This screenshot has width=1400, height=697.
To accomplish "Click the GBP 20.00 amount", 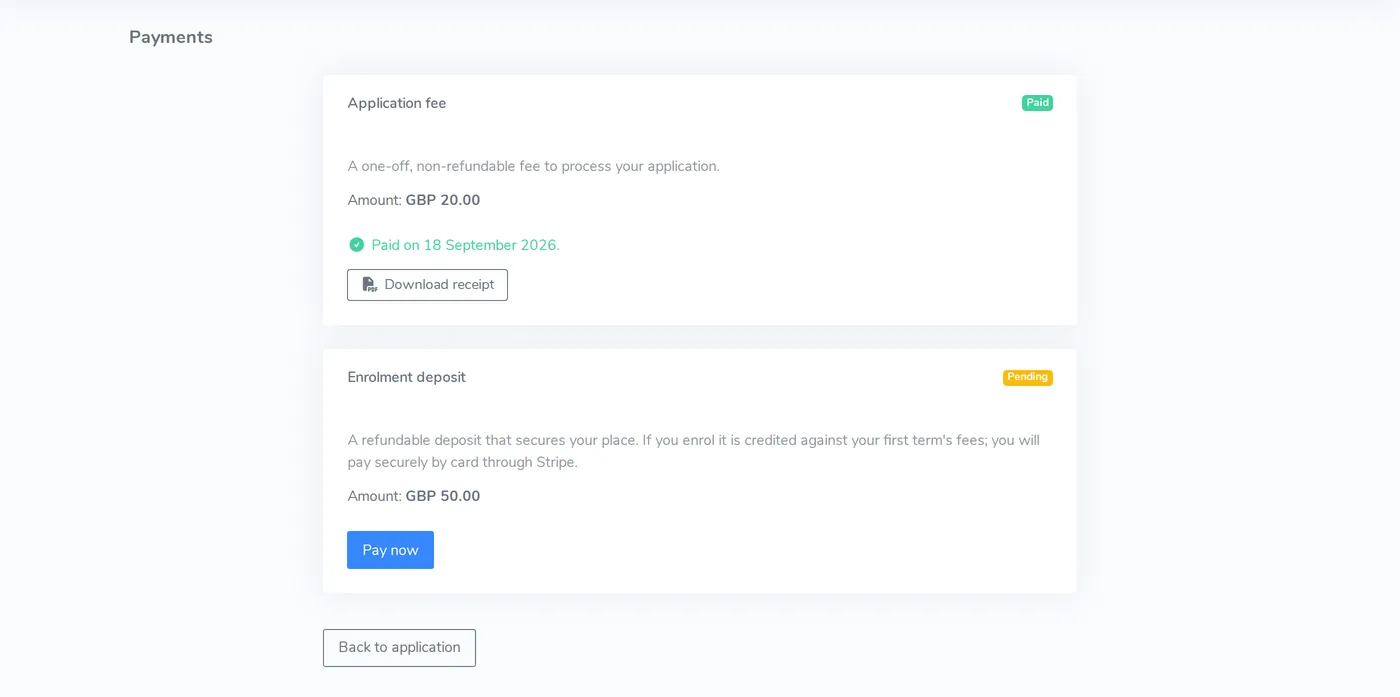I will click(443, 200).
